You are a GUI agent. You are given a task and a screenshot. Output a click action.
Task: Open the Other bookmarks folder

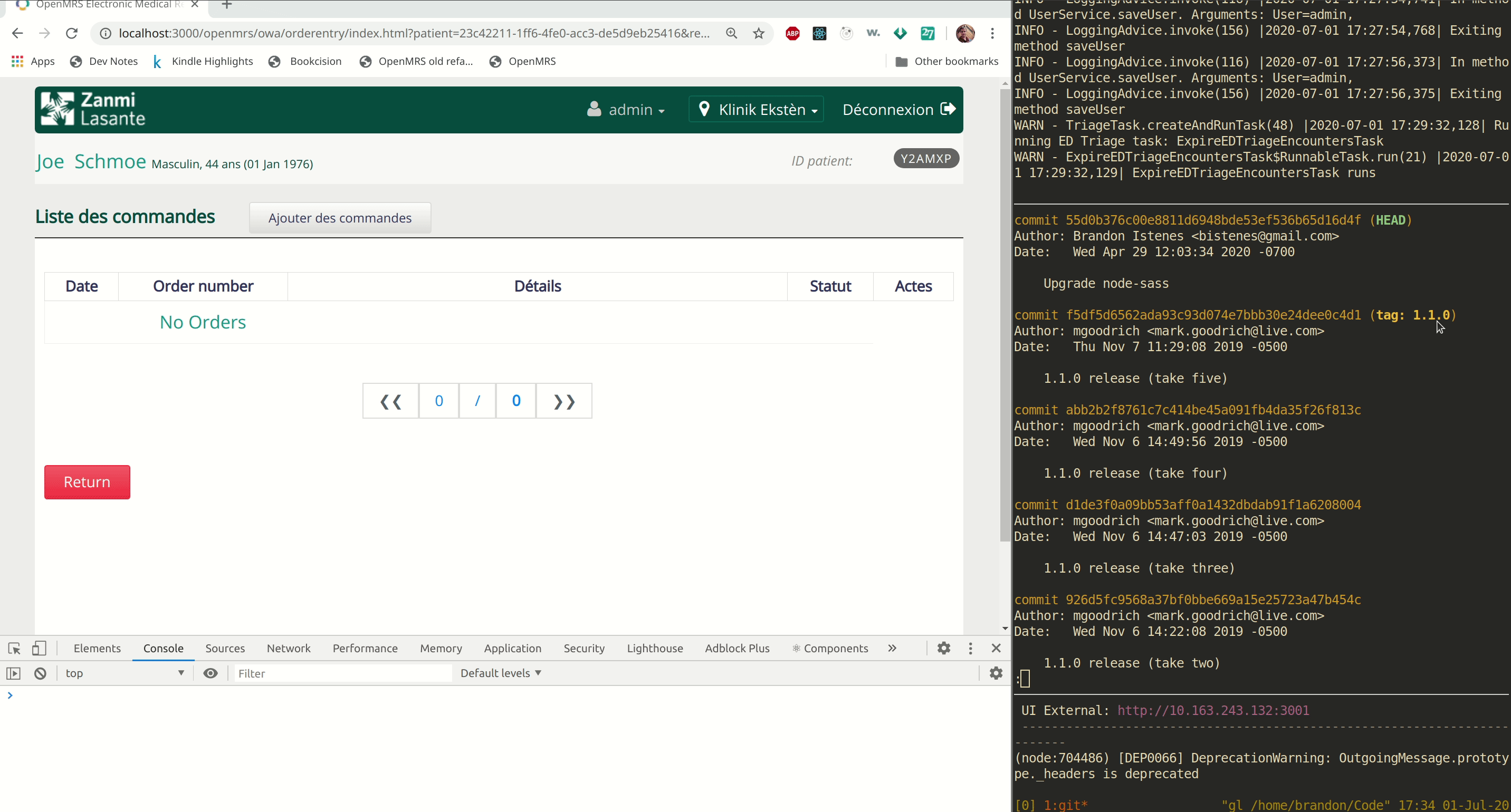[x=946, y=61]
